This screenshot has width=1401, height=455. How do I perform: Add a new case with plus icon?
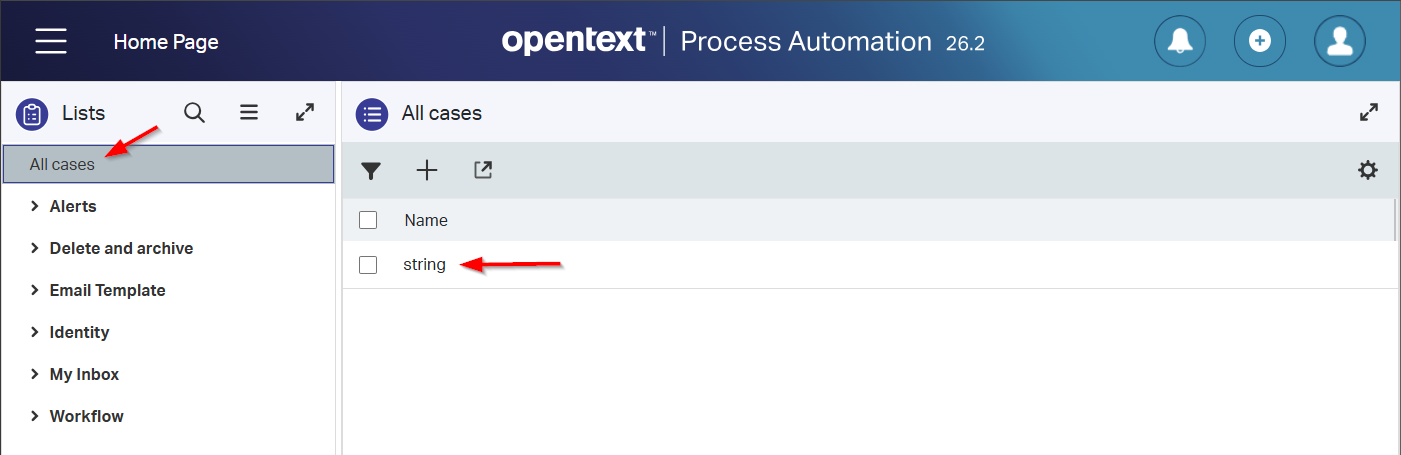(x=427, y=170)
